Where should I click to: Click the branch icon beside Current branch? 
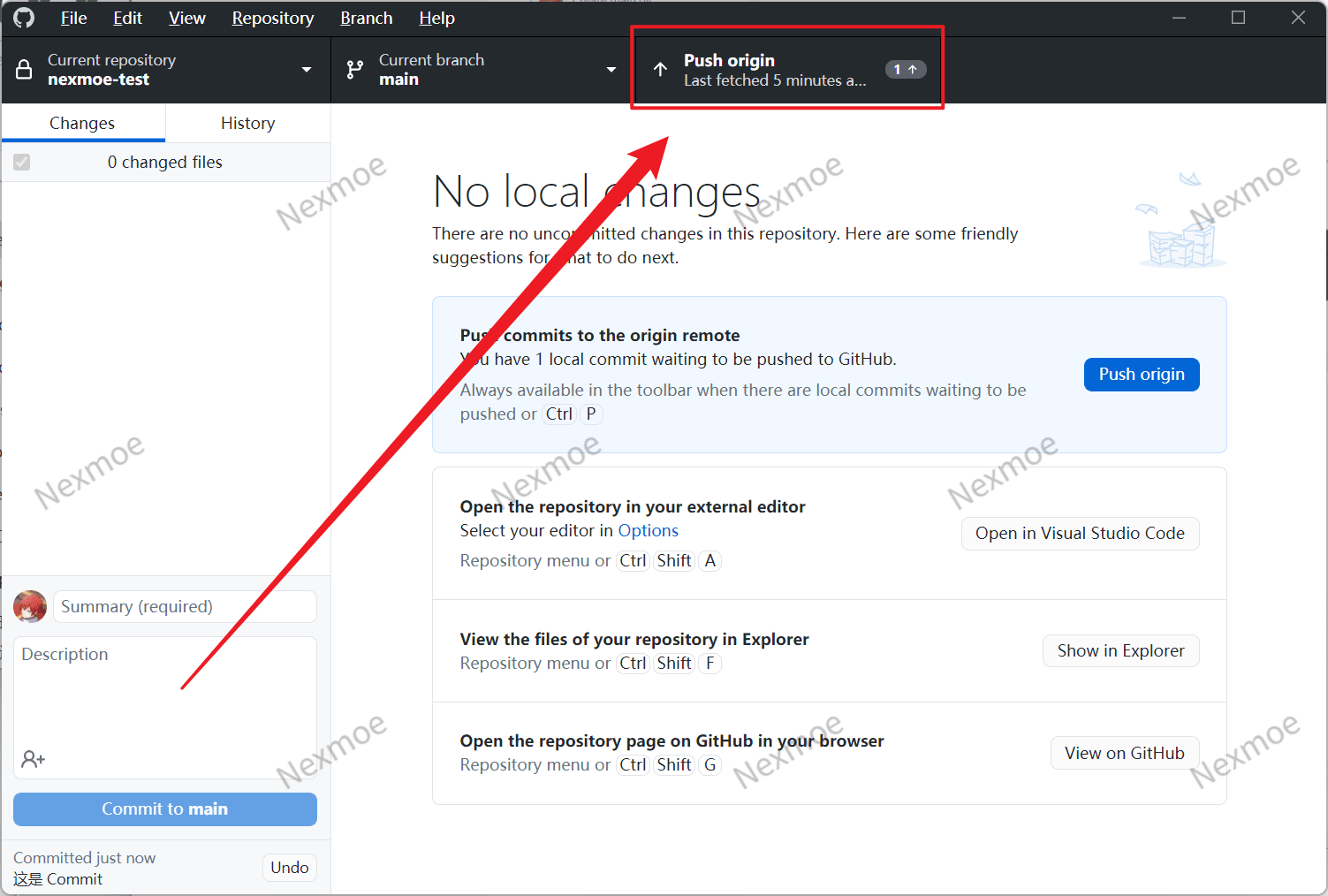pos(355,70)
